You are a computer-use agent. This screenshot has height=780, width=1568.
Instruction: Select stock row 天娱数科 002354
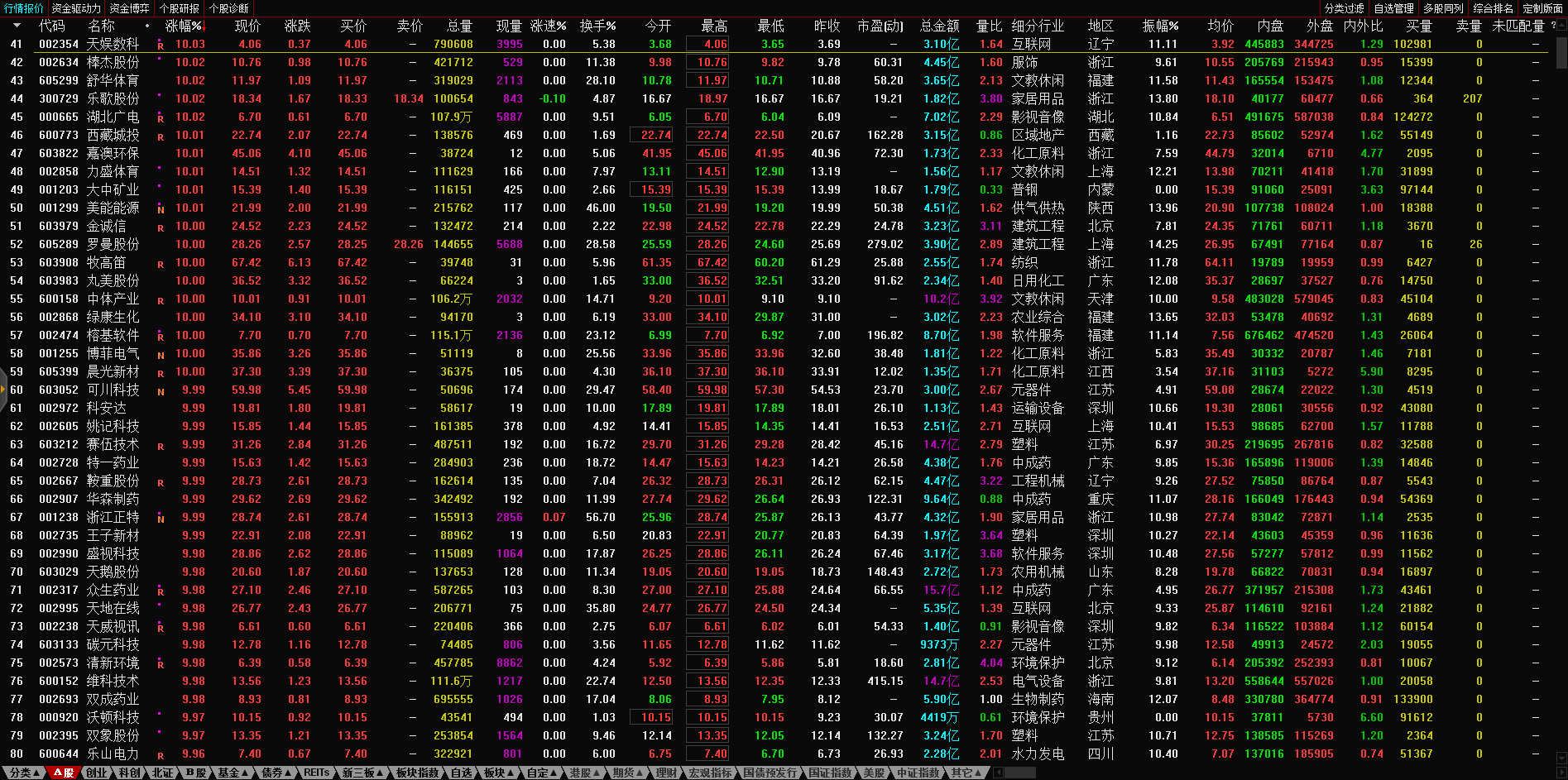click(113, 44)
